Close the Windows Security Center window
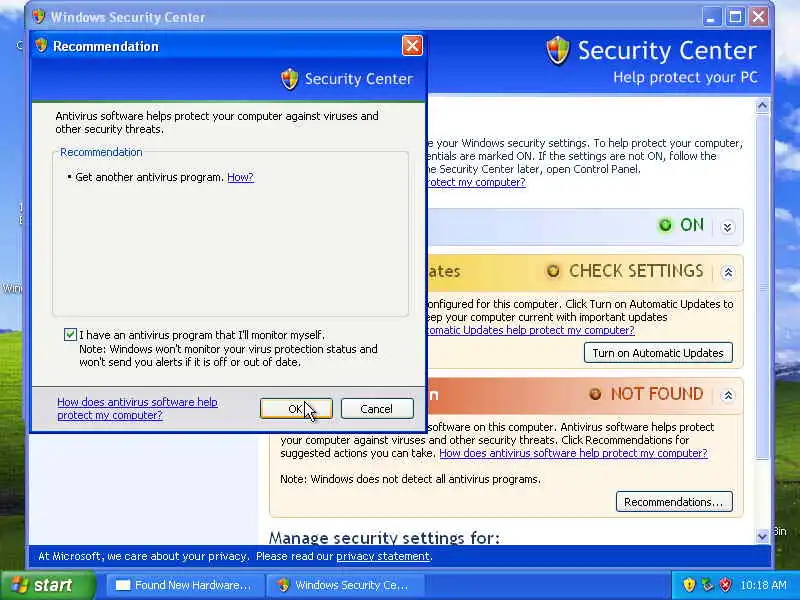Screen dimensions: 800x600 [x=758, y=17]
